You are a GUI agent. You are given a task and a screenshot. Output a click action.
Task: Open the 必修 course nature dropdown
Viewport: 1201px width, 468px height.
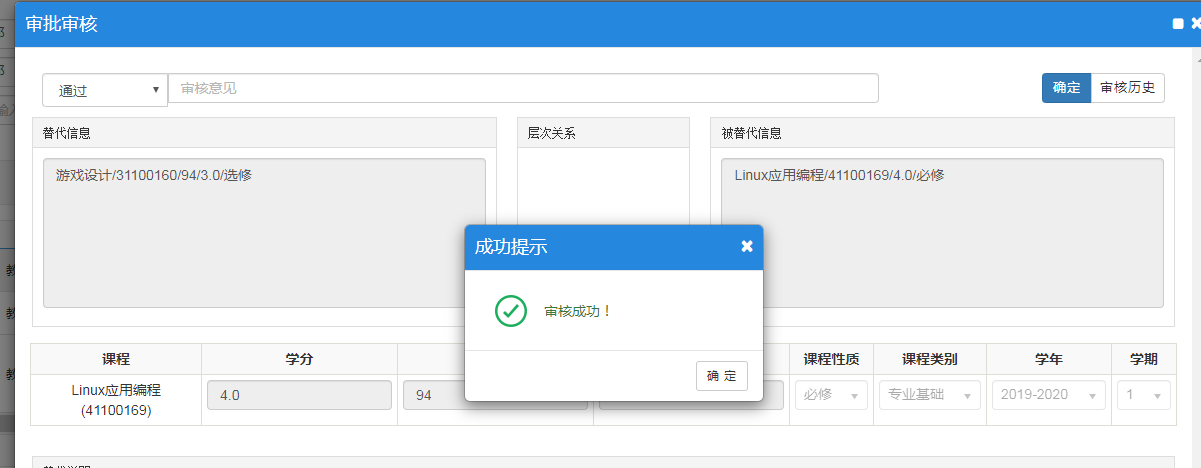pos(828,395)
